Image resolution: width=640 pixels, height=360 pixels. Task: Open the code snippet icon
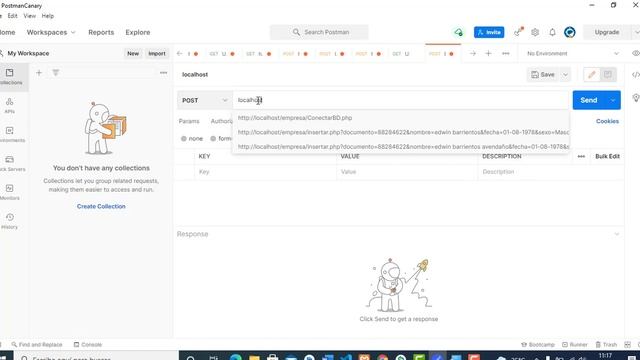(x=636, y=74)
